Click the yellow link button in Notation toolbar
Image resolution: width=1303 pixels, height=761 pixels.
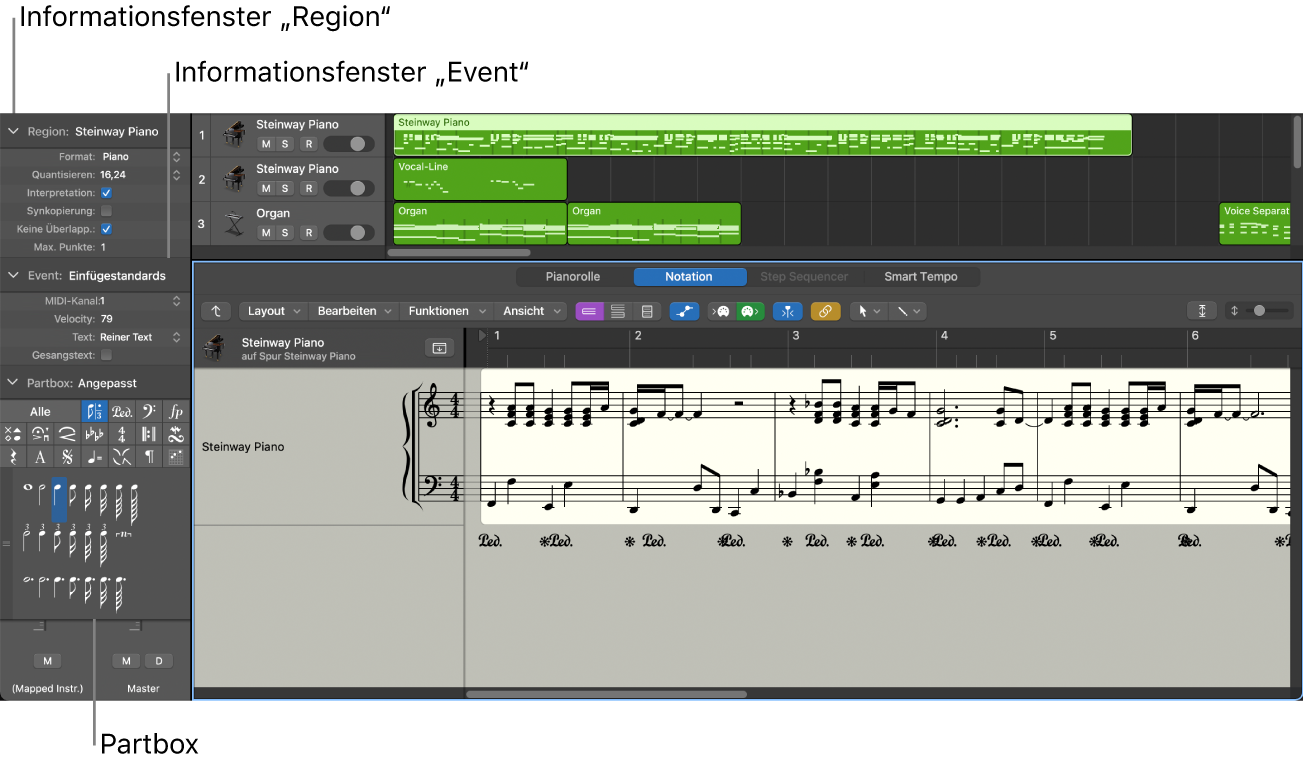[825, 311]
